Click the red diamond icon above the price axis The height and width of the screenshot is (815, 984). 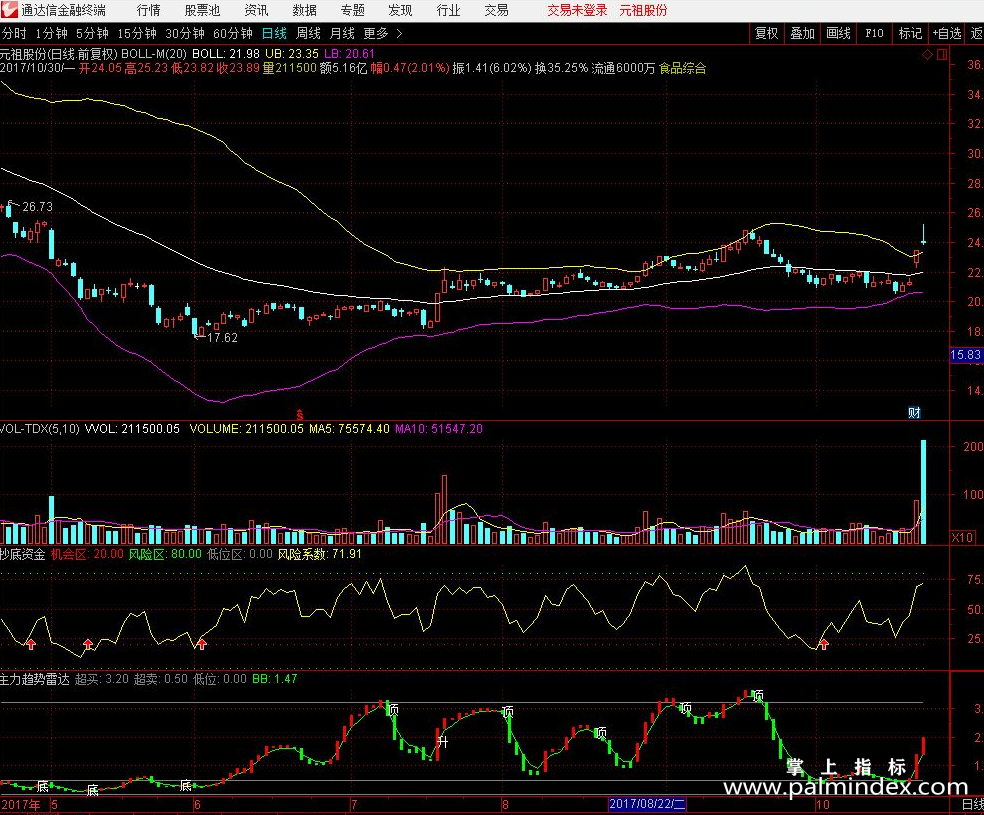pyautogui.click(x=927, y=55)
